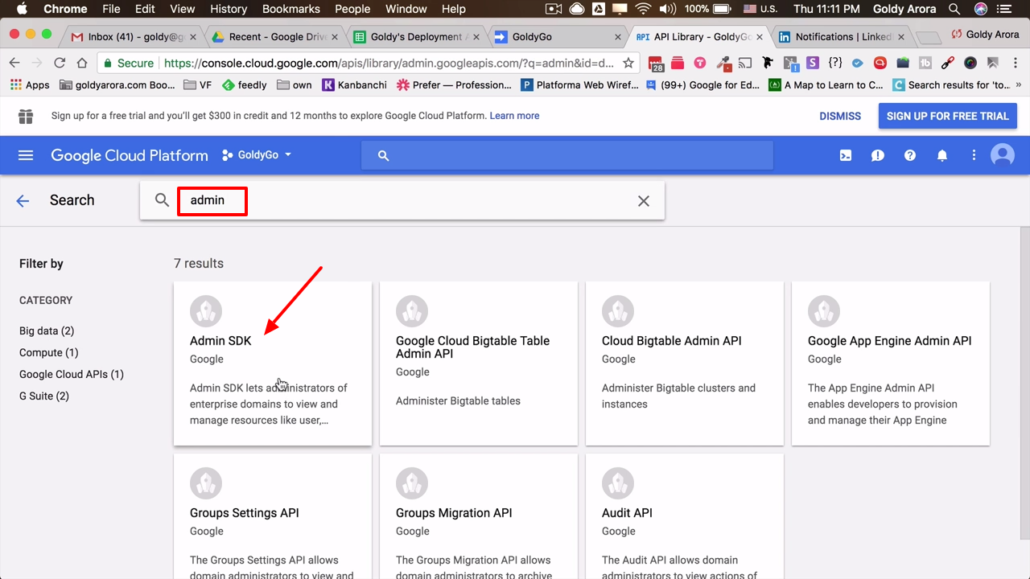Switch to the GoldyGo tab
The height and width of the screenshot is (579, 1030).
[557, 37]
